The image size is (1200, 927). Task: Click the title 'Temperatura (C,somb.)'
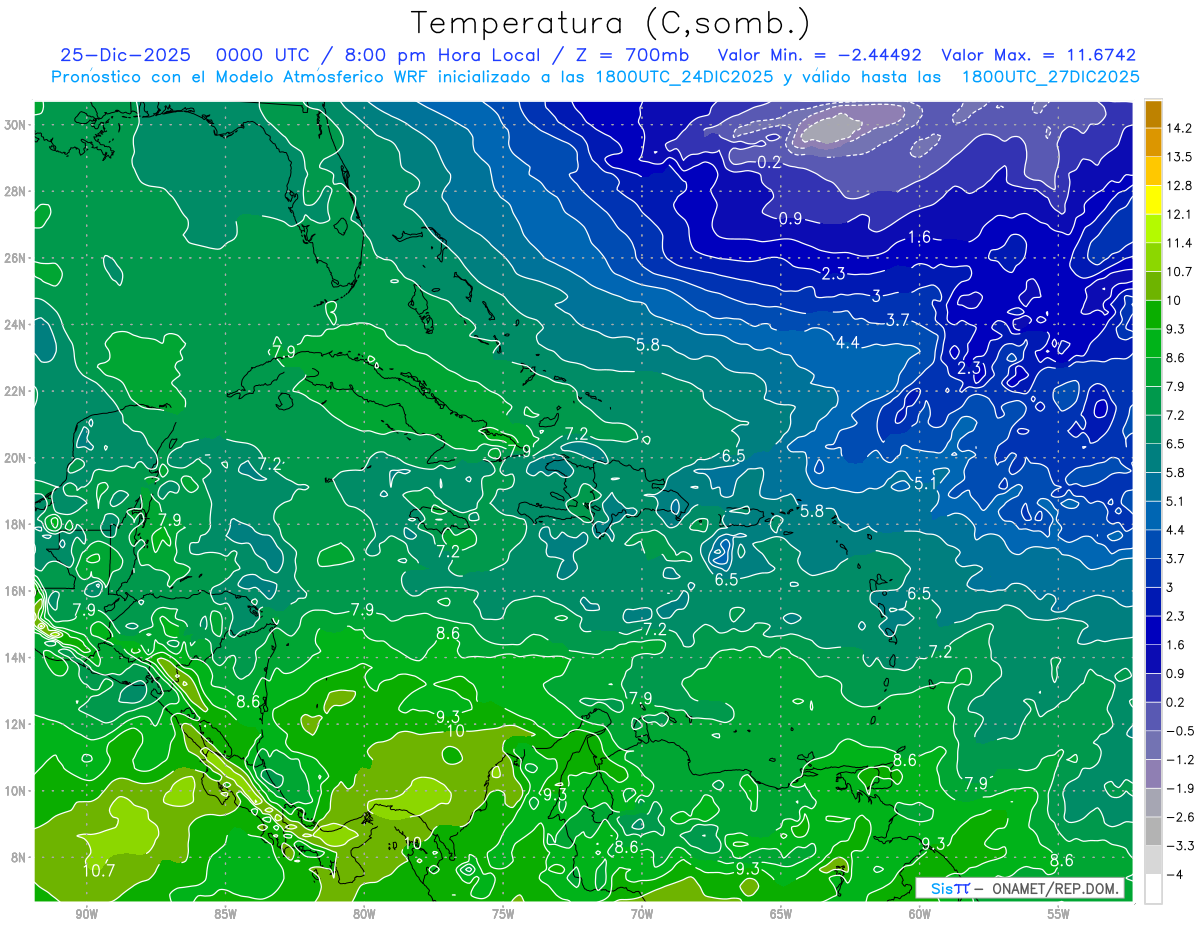(x=611, y=23)
